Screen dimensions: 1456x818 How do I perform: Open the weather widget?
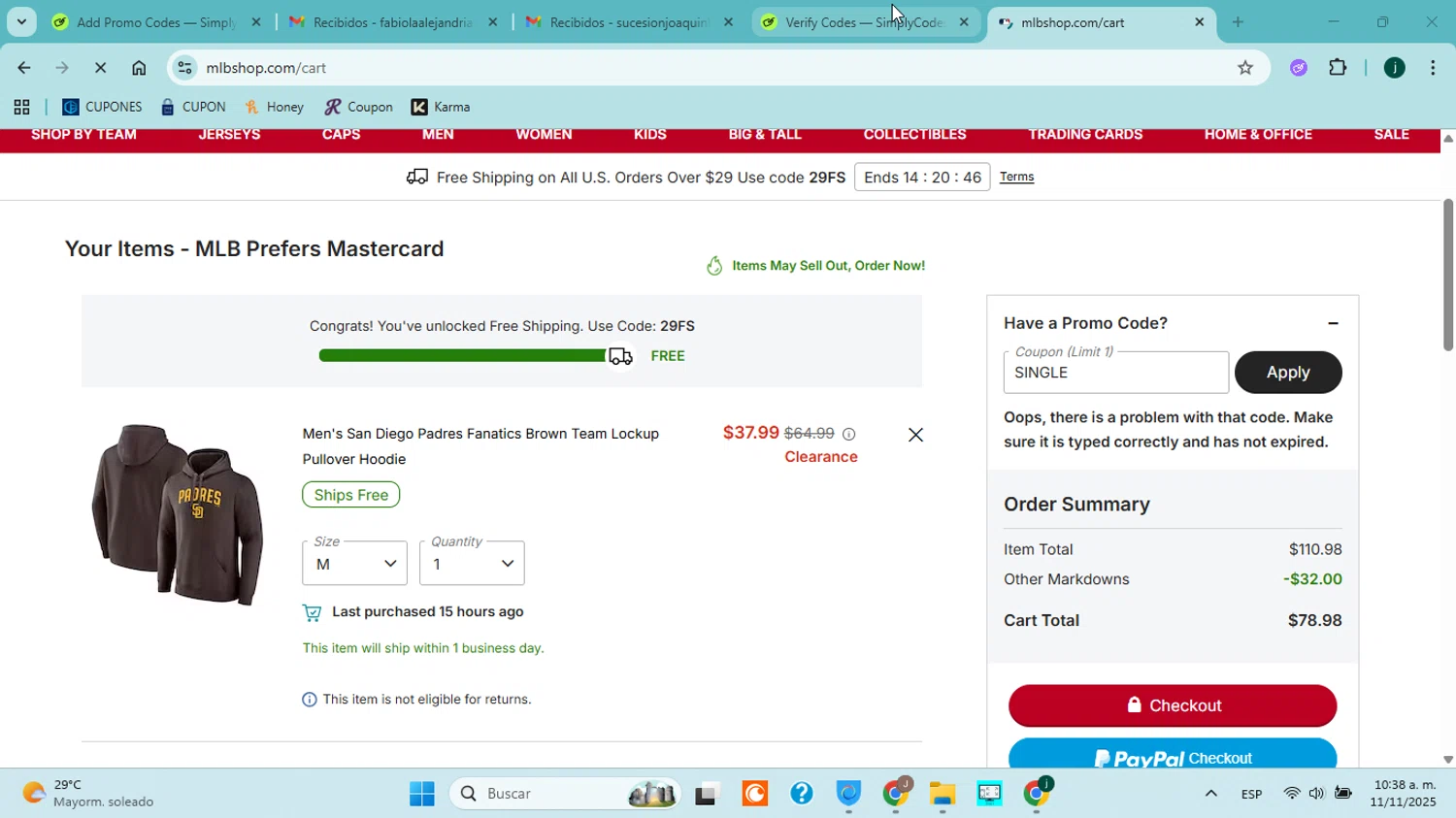click(89, 794)
